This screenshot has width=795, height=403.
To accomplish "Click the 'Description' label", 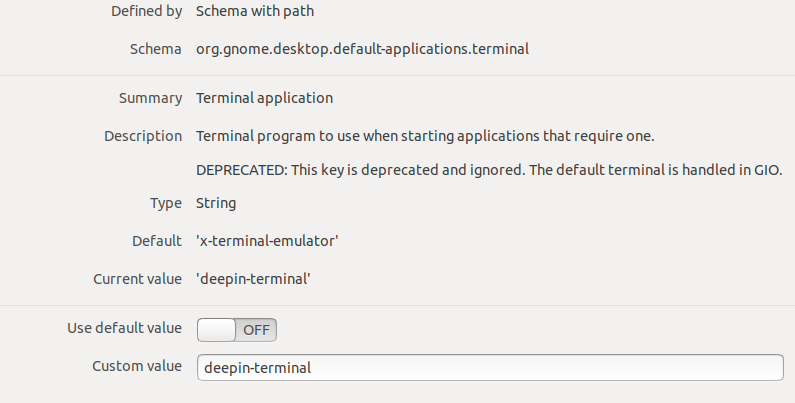I will point(143,135).
